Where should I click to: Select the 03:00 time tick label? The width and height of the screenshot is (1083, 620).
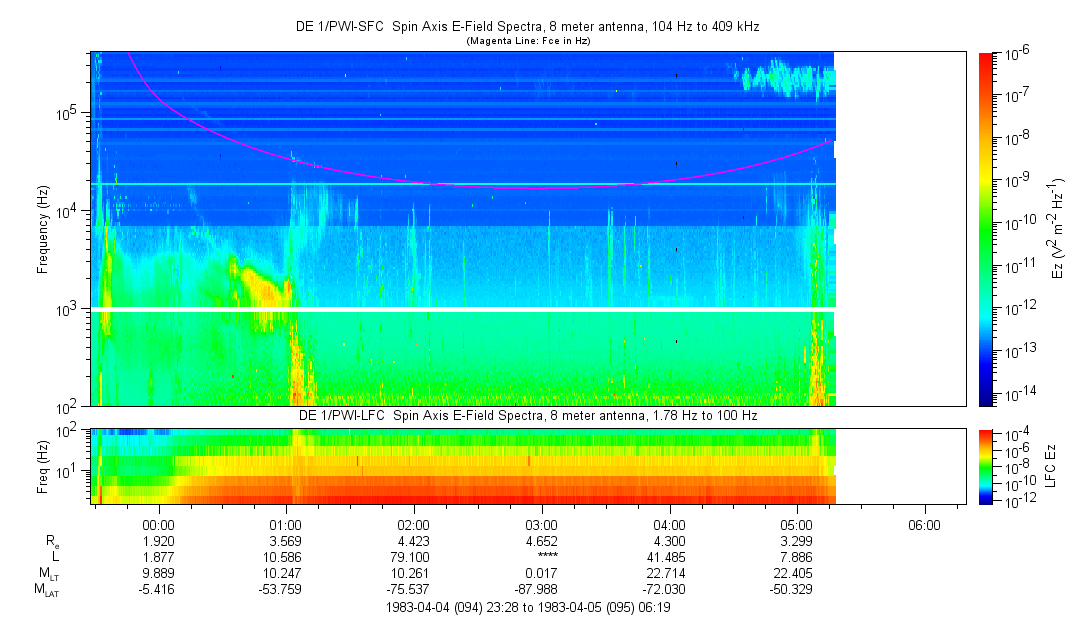pyautogui.click(x=541, y=524)
